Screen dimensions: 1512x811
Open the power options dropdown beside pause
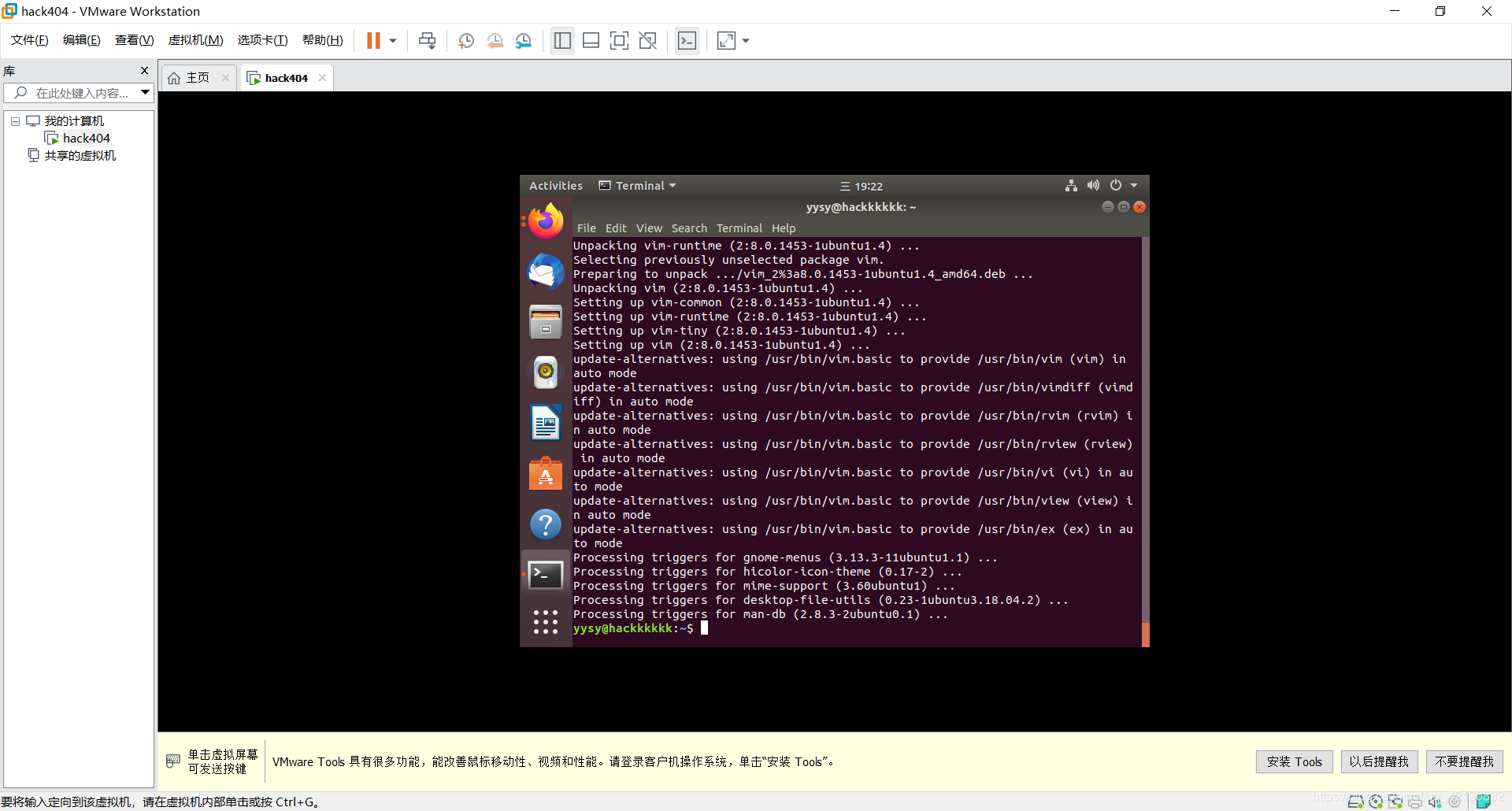click(392, 41)
